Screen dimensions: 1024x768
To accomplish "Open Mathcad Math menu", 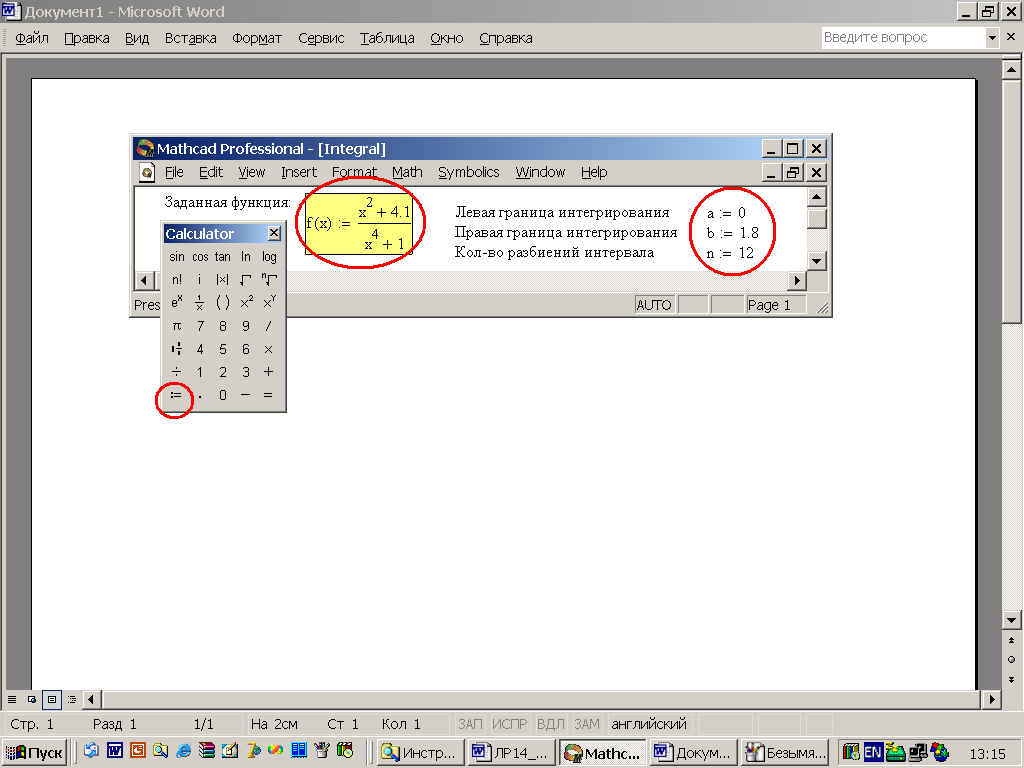I will pos(407,172).
